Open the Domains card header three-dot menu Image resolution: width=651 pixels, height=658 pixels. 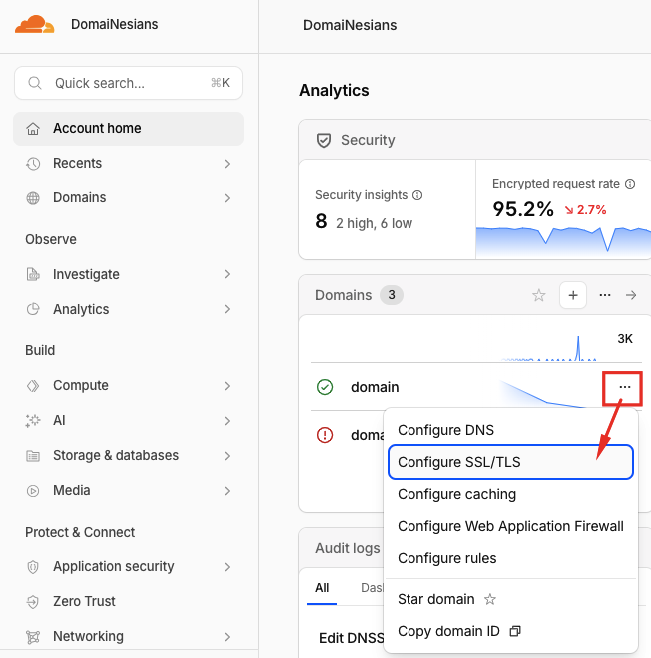coord(605,295)
